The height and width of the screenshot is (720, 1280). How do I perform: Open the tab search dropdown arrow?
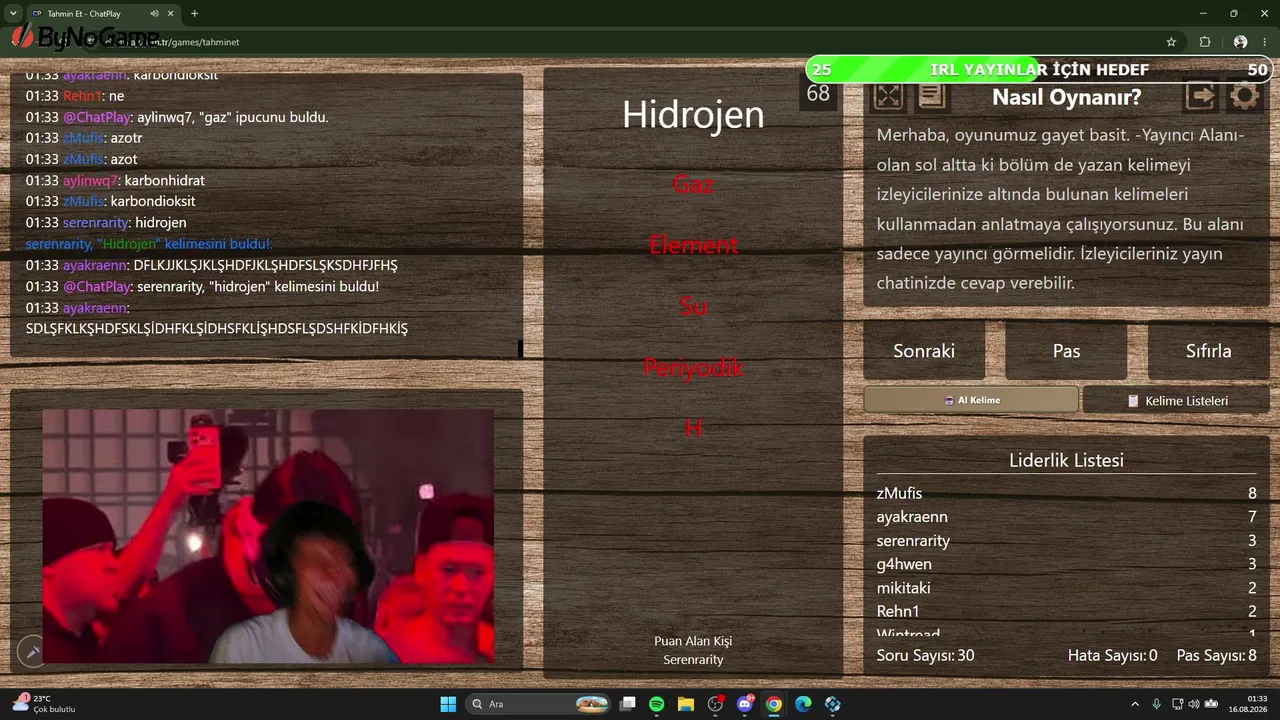13,14
